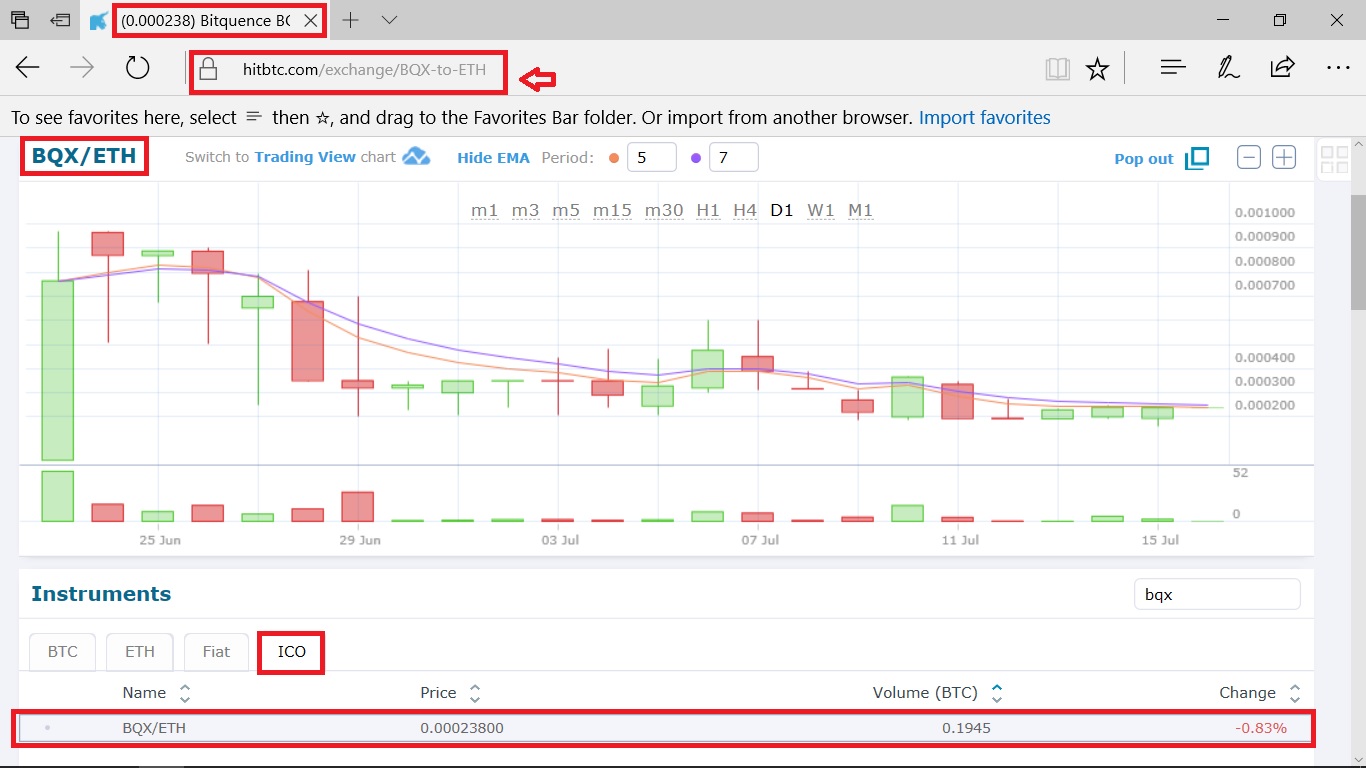Hide the EMA lines
Screen dimensions: 1366x768
pos(493,158)
